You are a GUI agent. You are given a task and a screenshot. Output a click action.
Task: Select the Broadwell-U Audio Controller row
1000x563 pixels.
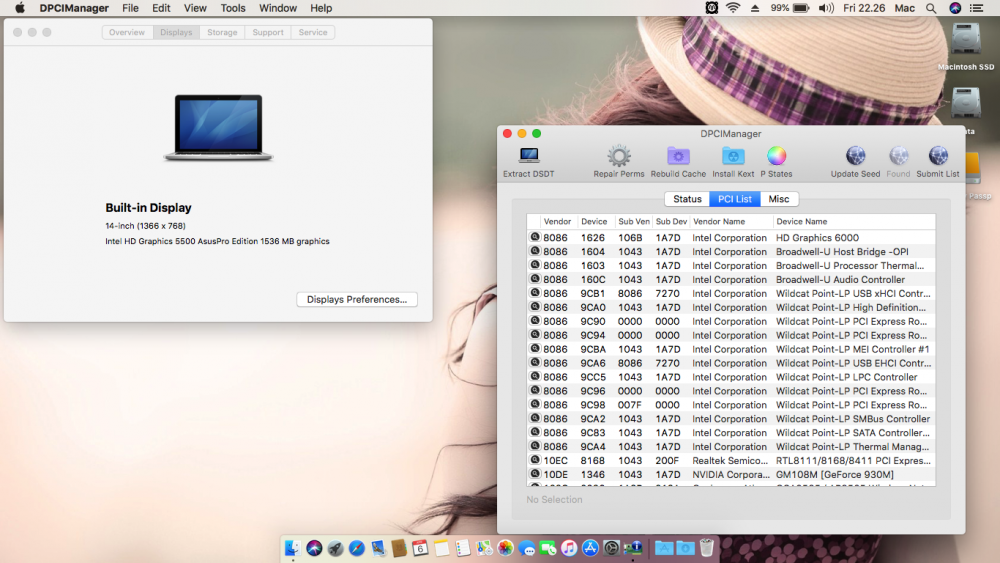click(x=731, y=279)
